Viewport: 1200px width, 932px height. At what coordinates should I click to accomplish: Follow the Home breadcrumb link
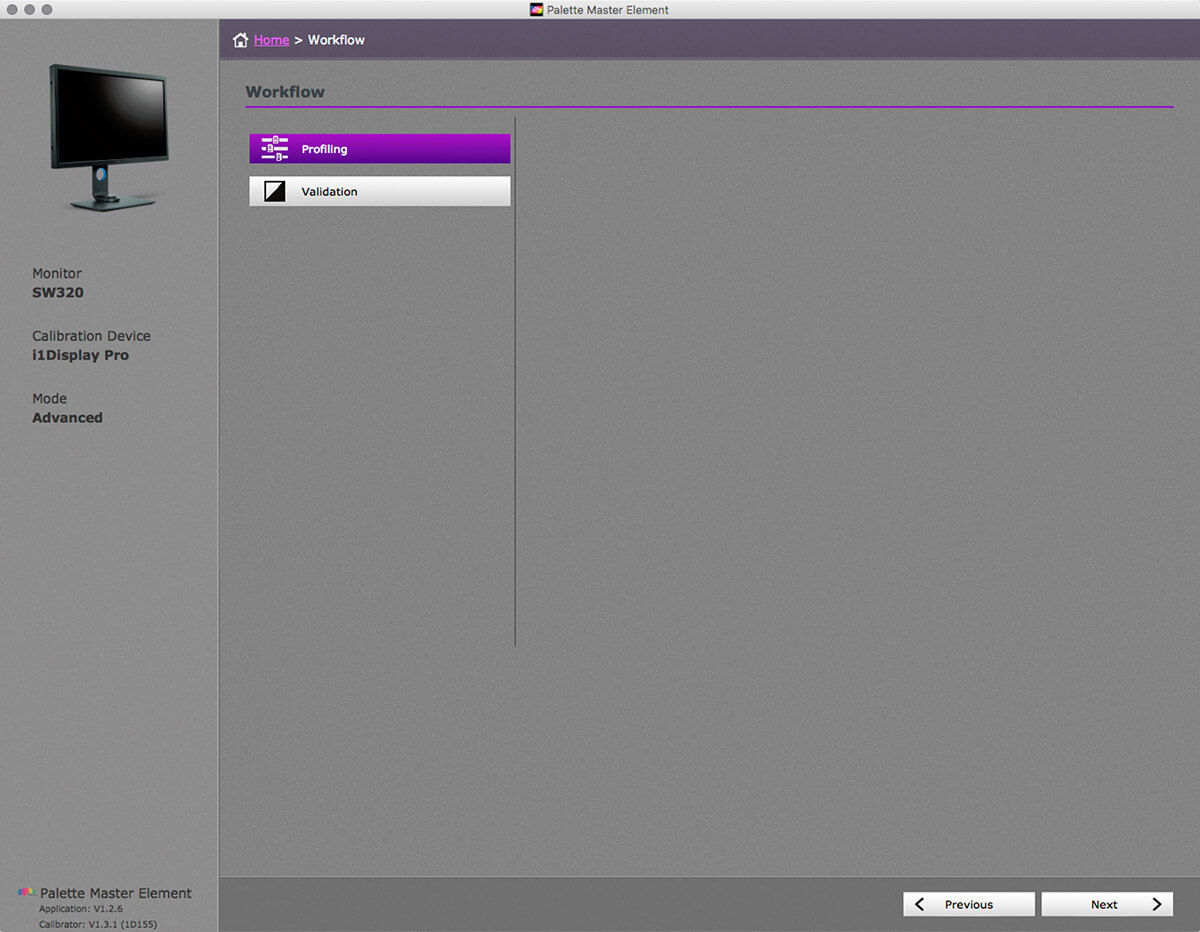pyautogui.click(x=271, y=40)
